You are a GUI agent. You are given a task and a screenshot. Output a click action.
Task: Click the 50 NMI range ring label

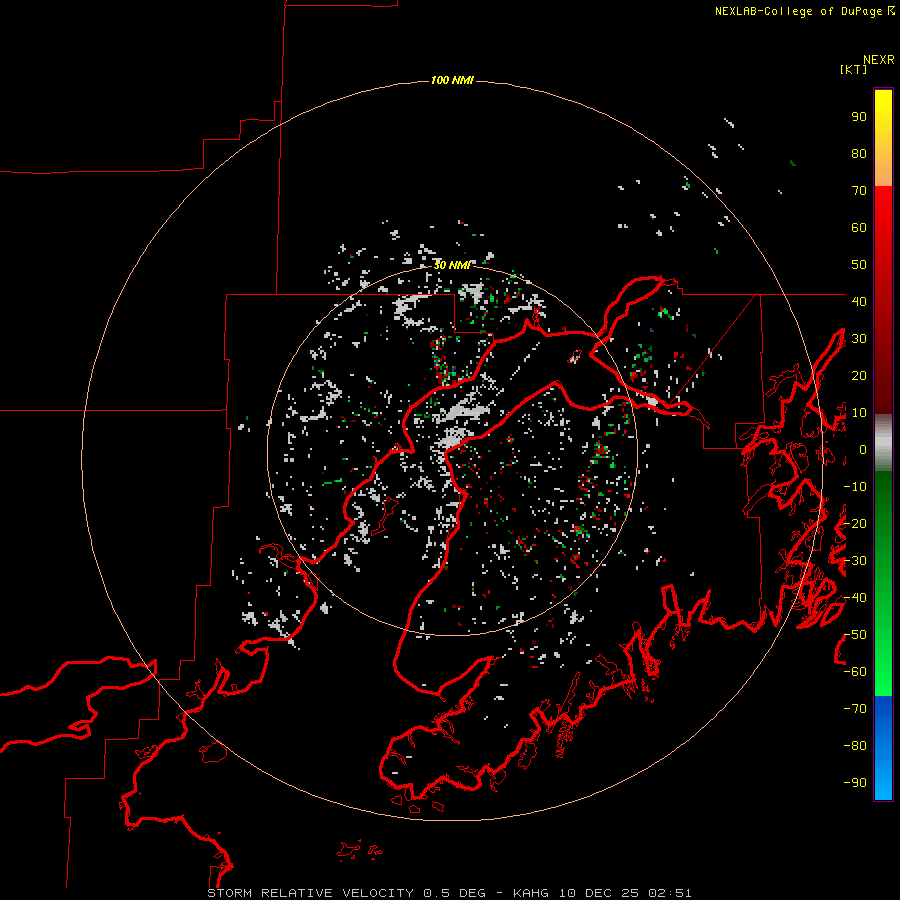452,265
